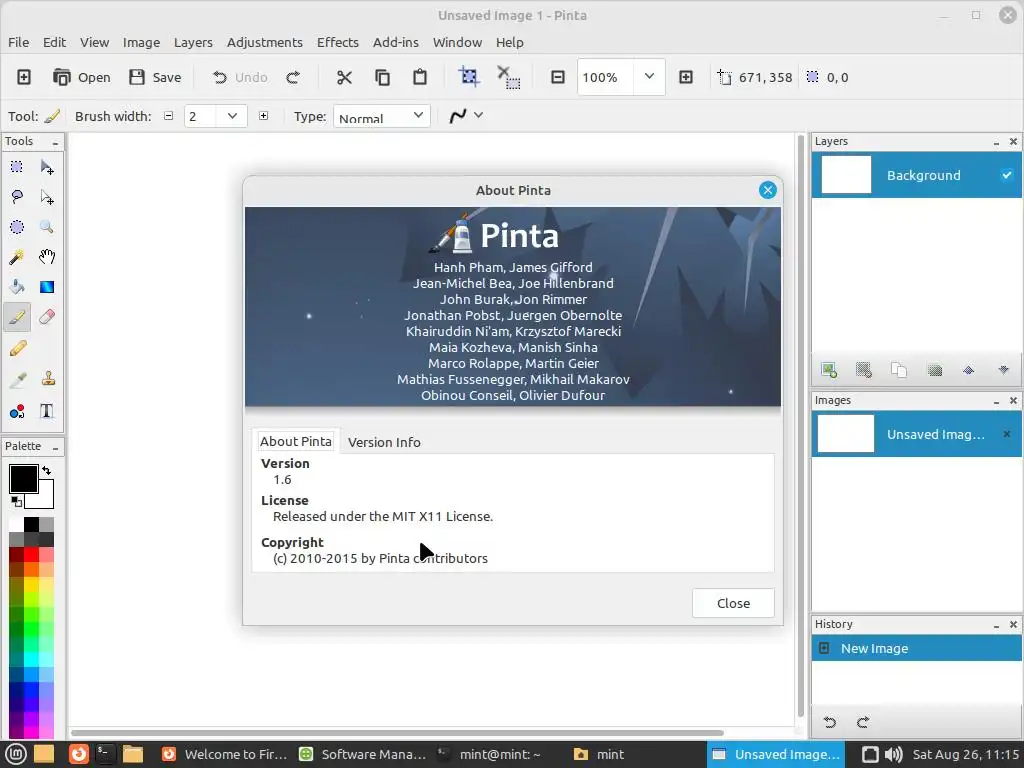The image size is (1024, 768).
Task: Click the New Image history entry
Action: click(x=917, y=648)
